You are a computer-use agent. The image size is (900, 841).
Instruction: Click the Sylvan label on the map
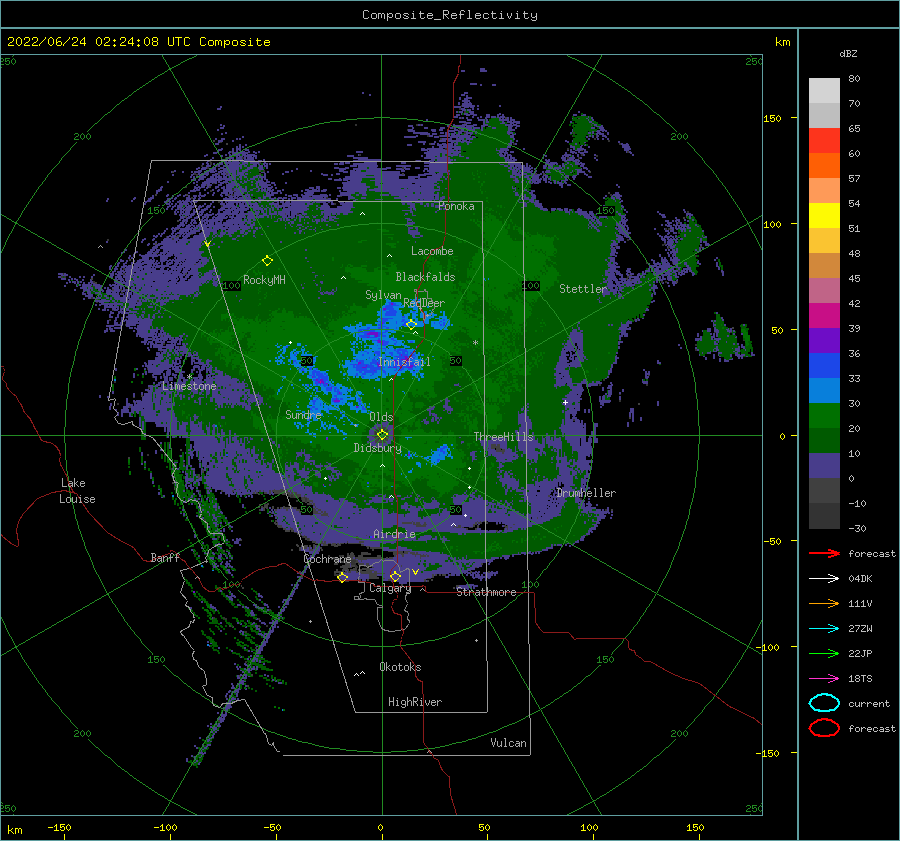point(383,295)
